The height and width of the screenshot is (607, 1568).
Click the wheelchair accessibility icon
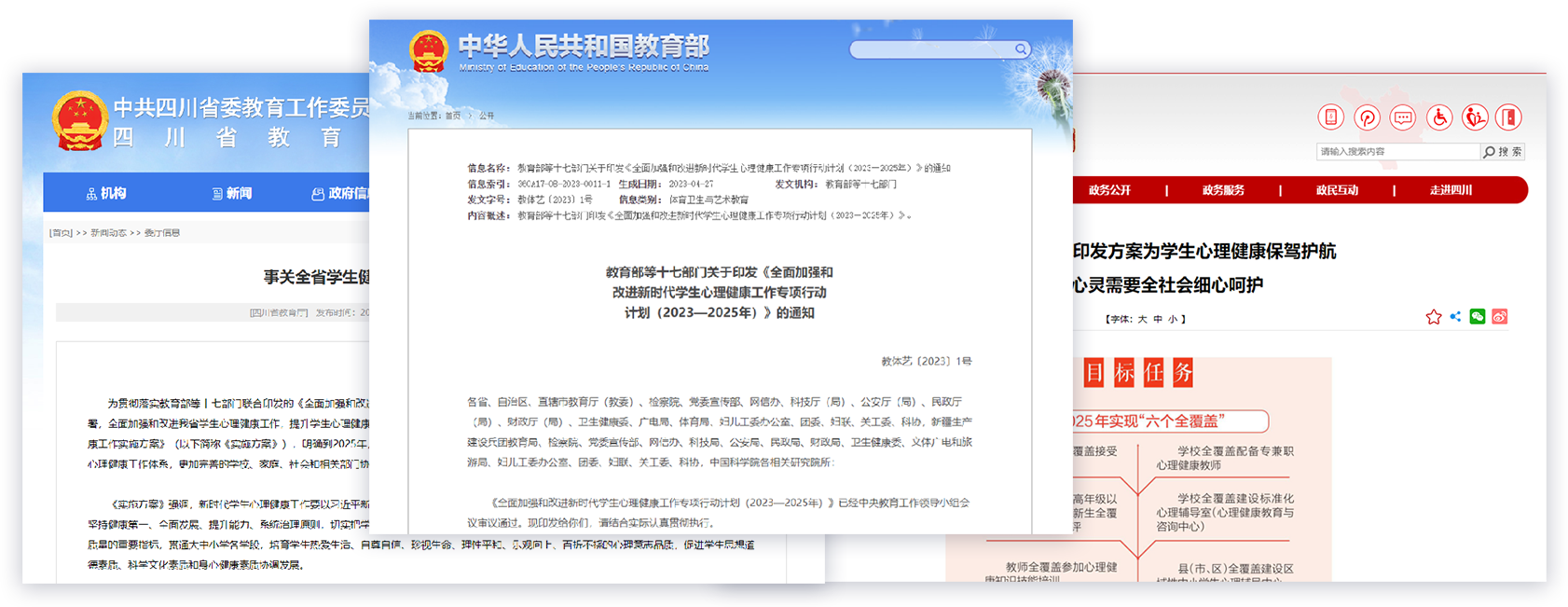[1439, 117]
